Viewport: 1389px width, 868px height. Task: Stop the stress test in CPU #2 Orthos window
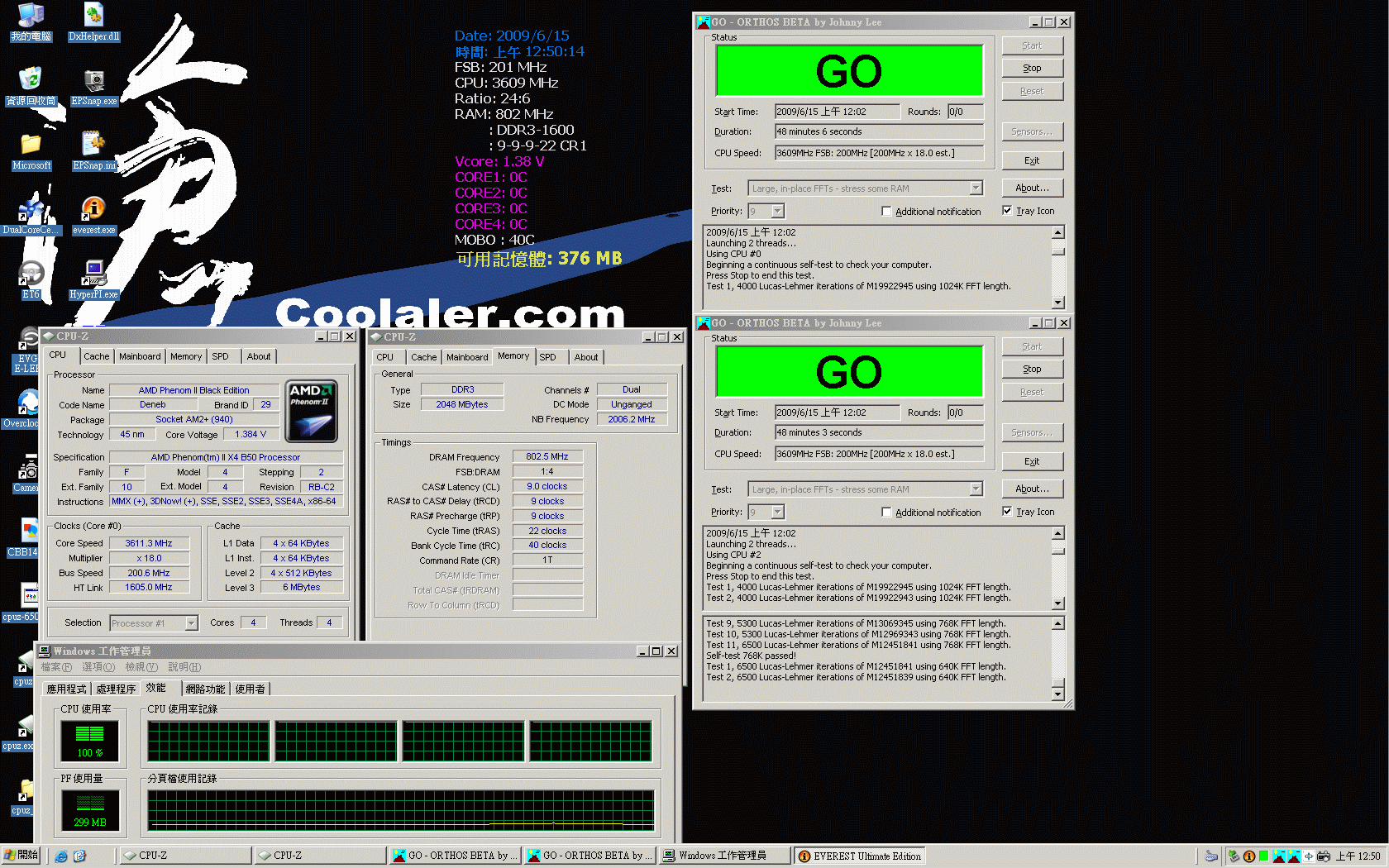pos(1032,369)
